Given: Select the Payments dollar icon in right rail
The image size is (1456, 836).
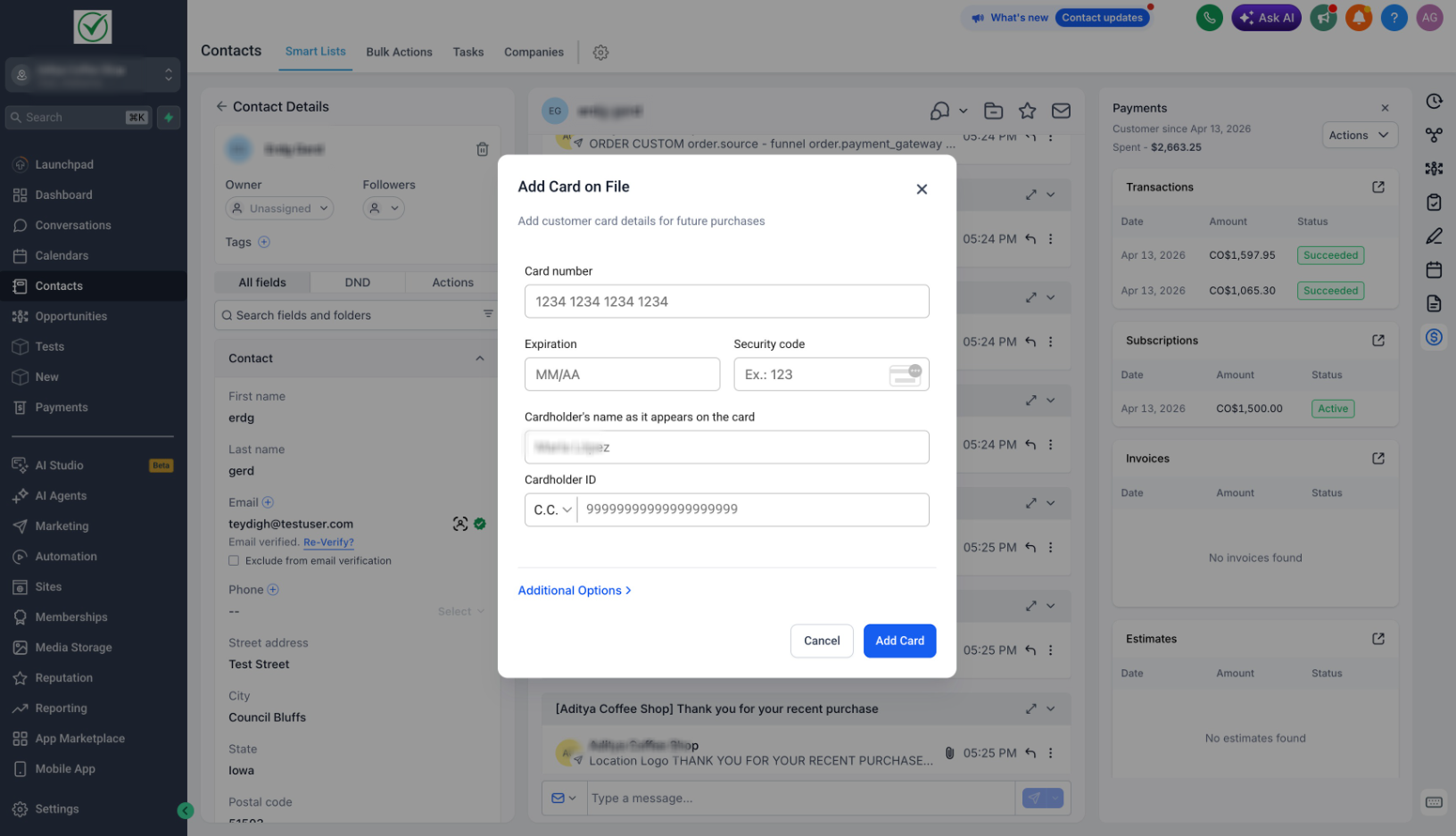Looking at the screenshot, I should click(x=1434, y=337).
